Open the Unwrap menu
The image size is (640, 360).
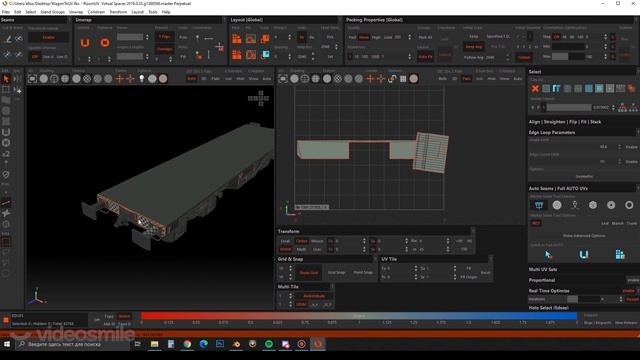click(x=76, y=12)
